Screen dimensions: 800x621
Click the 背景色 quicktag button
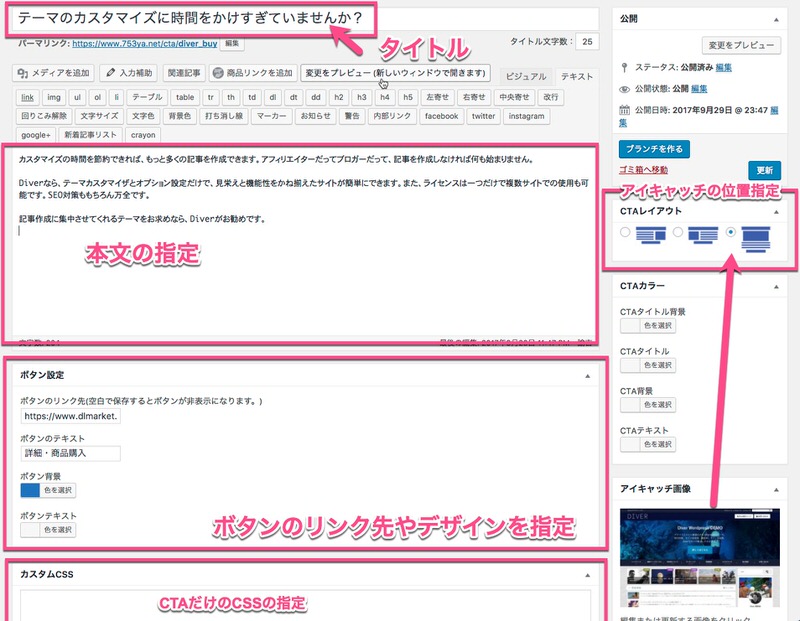[x=180, y=116]
